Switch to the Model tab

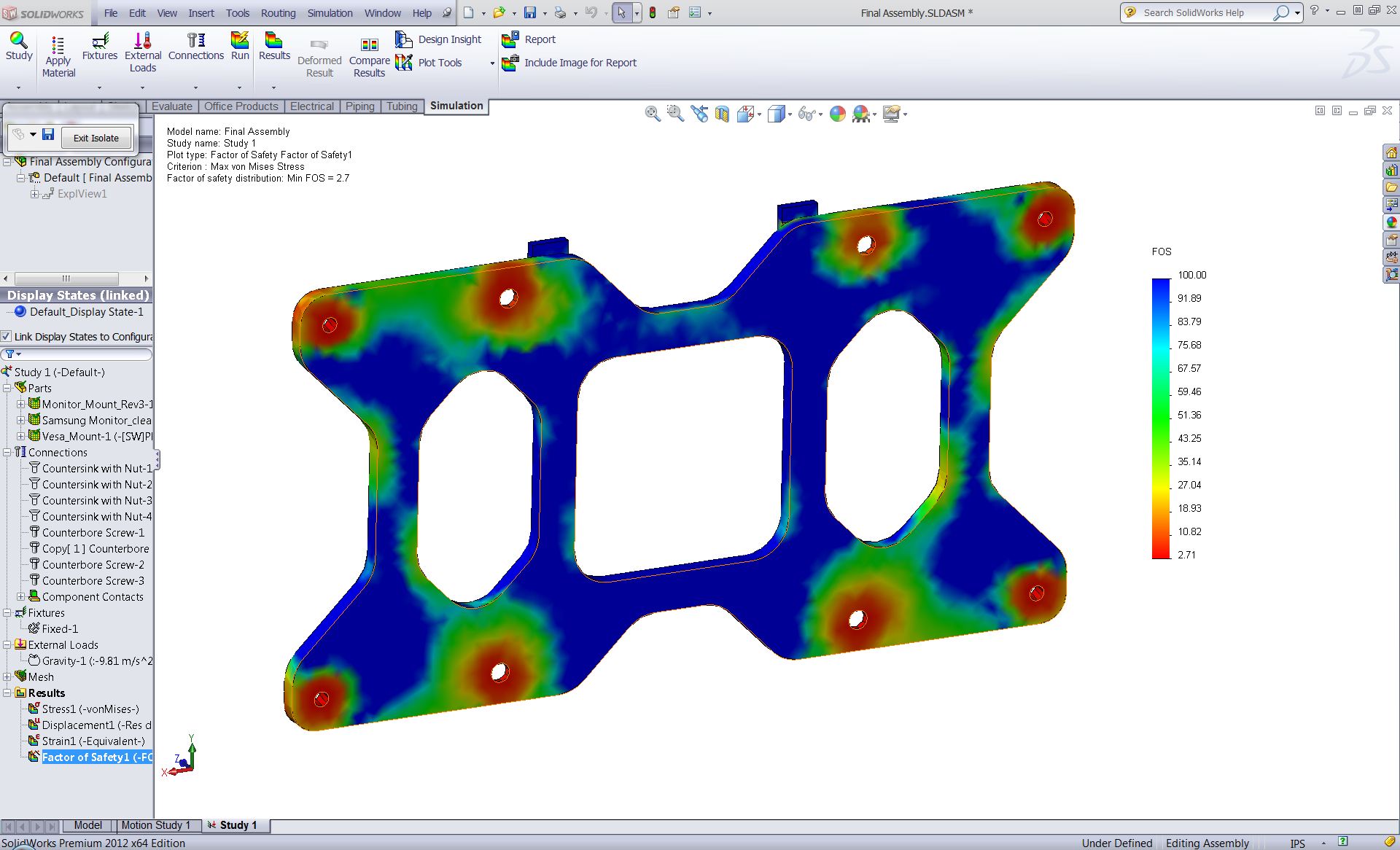(x=88, y=825)
